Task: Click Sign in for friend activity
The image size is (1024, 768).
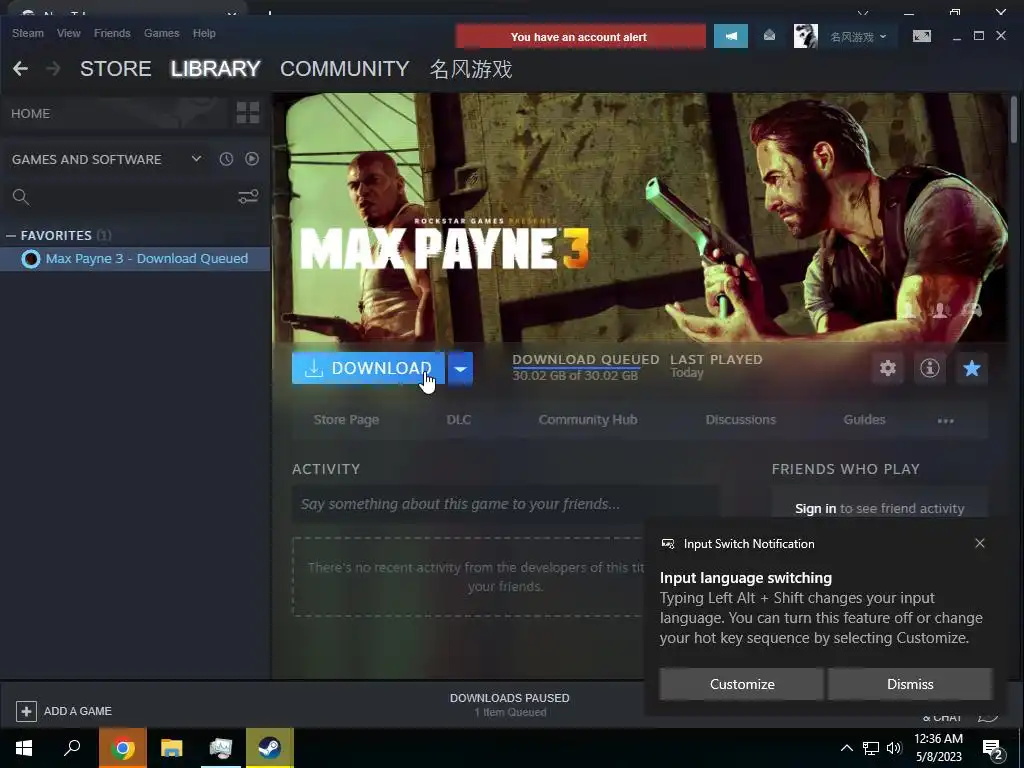Action: [815, 509]
